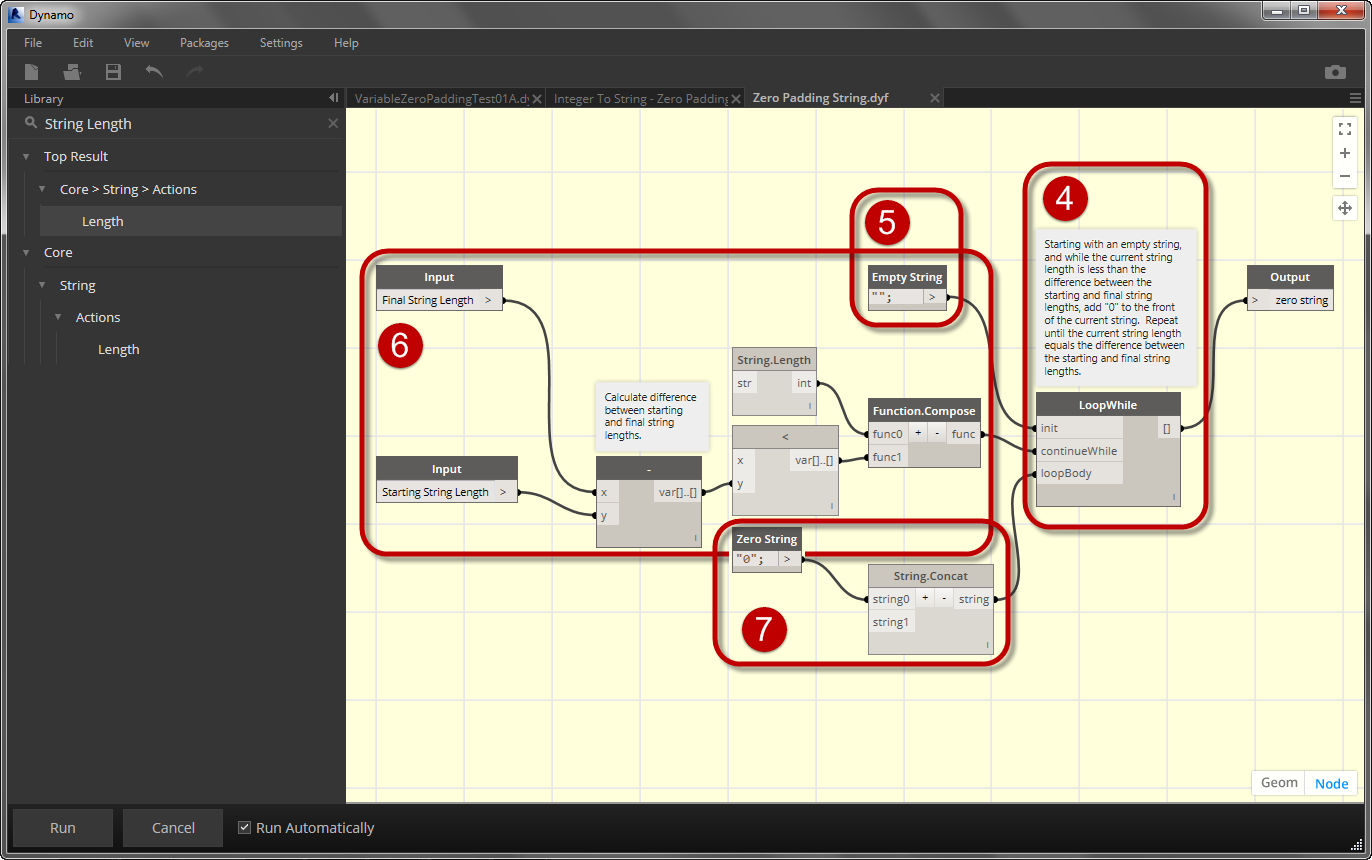
Task: Click the Open file icon in toolbar
Action: tap(72, 72)
